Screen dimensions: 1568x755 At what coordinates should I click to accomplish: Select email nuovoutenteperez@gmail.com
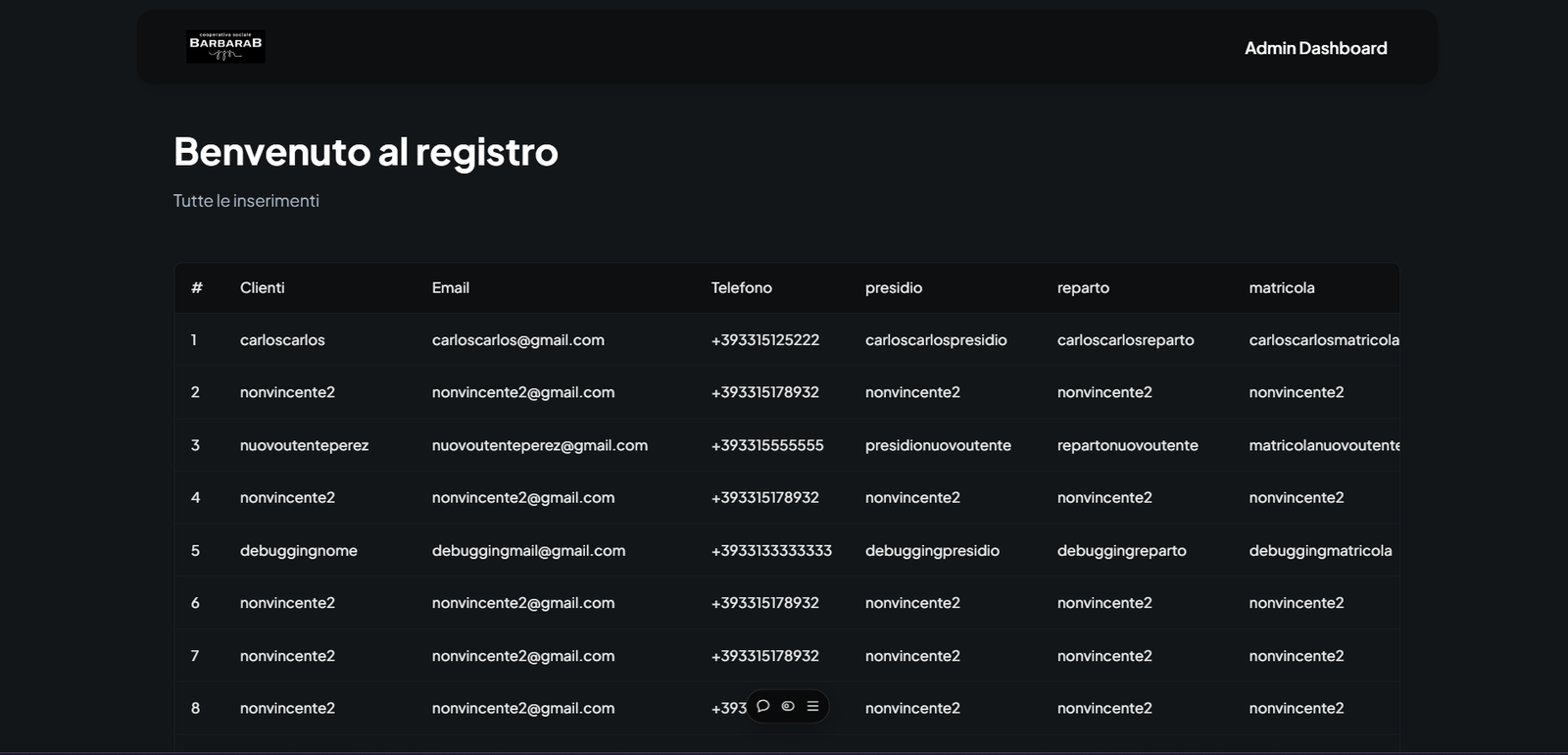(x=540, y=445)
